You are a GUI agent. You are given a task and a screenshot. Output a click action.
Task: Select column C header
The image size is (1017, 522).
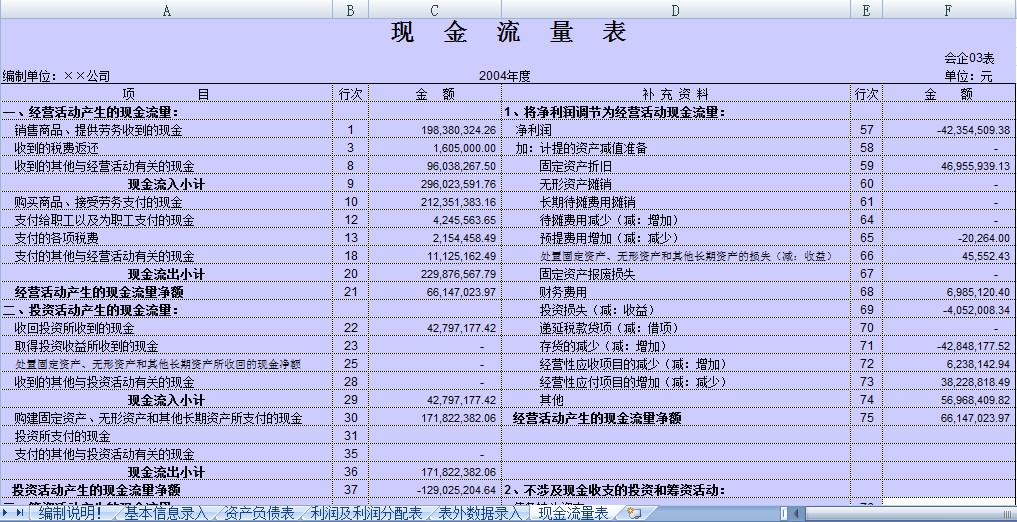click(x=435, y=10)
